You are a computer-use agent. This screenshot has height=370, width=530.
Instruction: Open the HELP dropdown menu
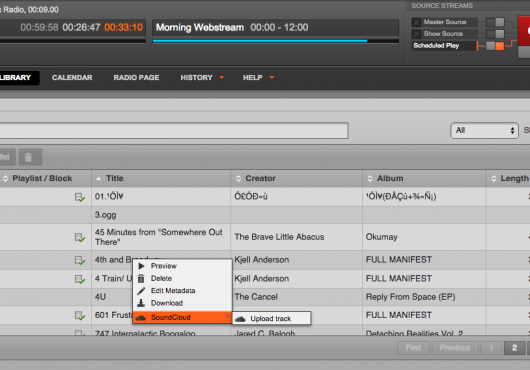[258, 78]
